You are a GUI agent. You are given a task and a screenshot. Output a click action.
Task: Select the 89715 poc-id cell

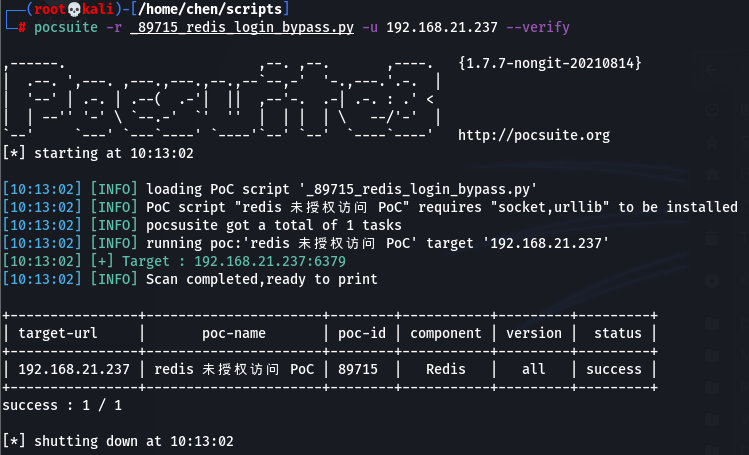(358, 369)
